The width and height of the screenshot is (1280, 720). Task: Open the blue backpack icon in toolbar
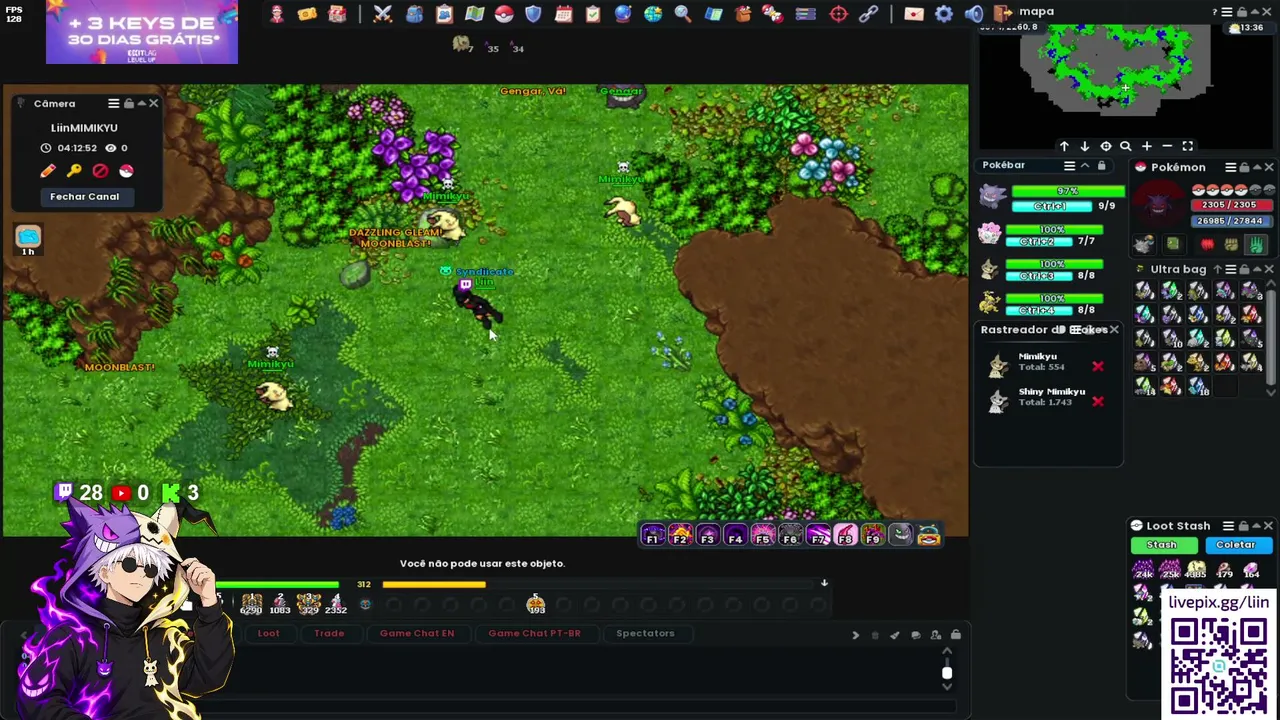[x=414, y=14]
